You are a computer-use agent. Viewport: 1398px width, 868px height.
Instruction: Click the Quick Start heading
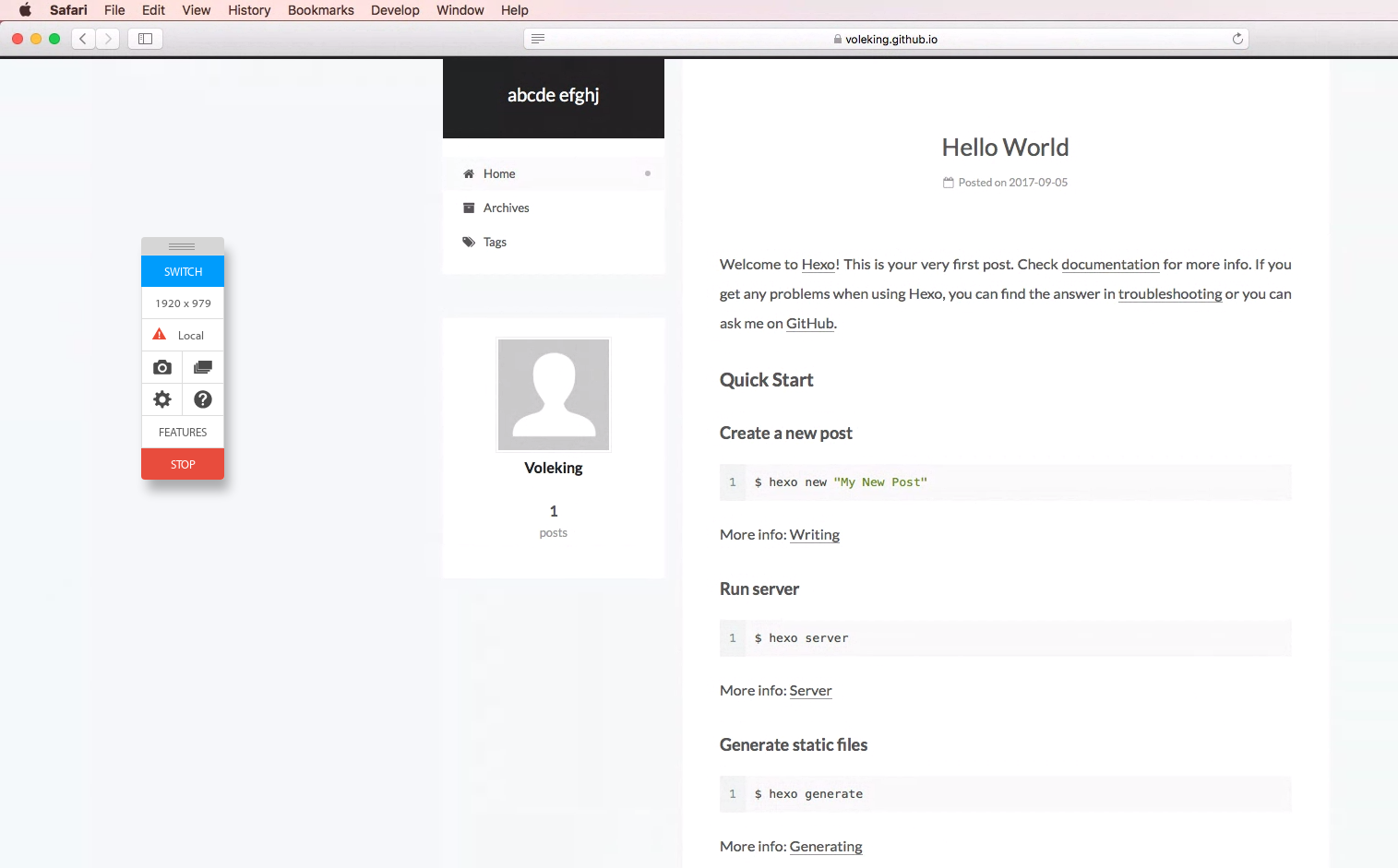[x=766, y=380]
